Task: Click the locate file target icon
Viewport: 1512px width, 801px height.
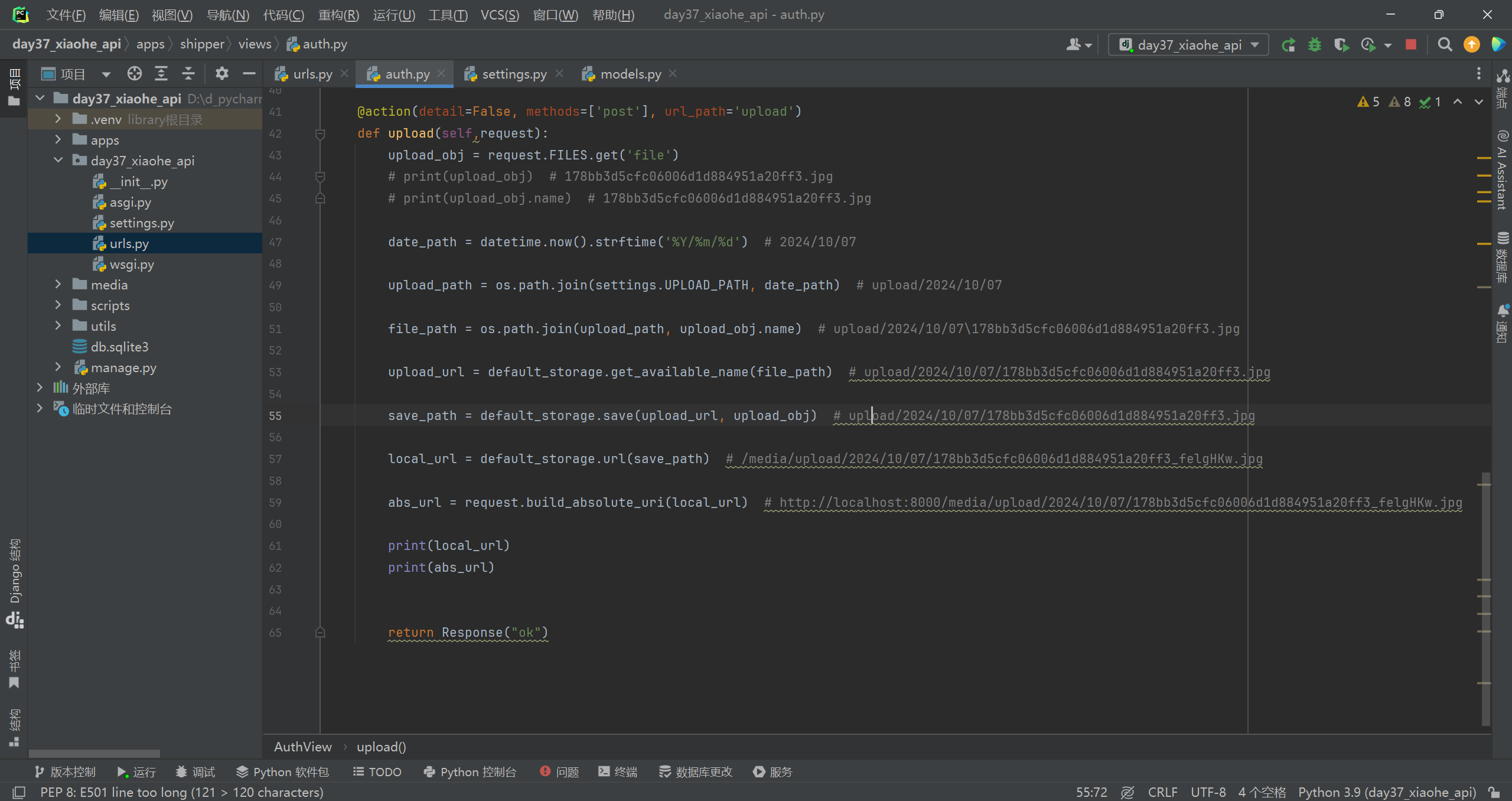Action: (x=135, y=74)
